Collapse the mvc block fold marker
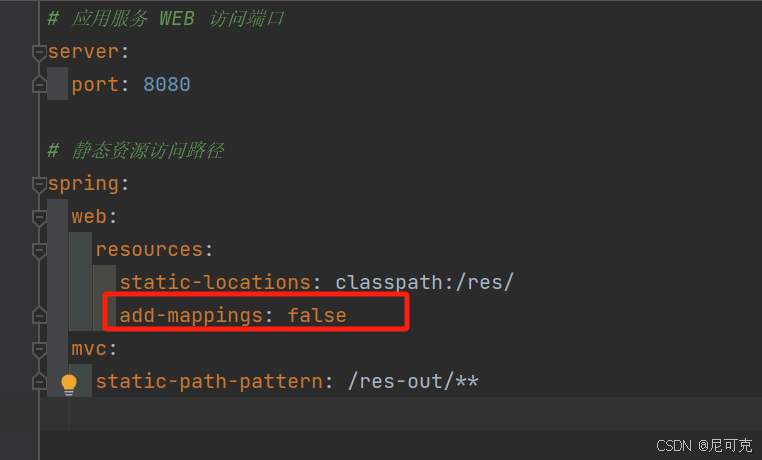Image resolution: width=762 pixels, height=460 pixels. [x=39, y=349]
